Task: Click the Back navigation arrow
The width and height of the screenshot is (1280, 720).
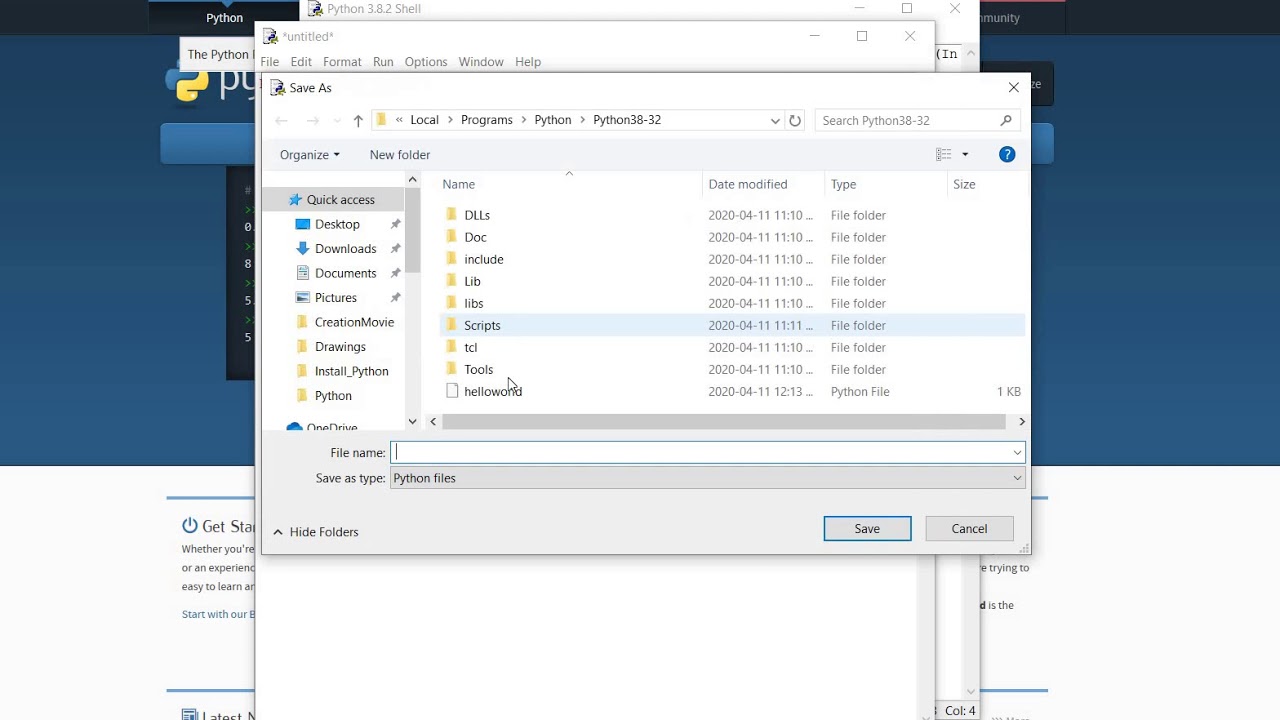Action: click(282, 121)
